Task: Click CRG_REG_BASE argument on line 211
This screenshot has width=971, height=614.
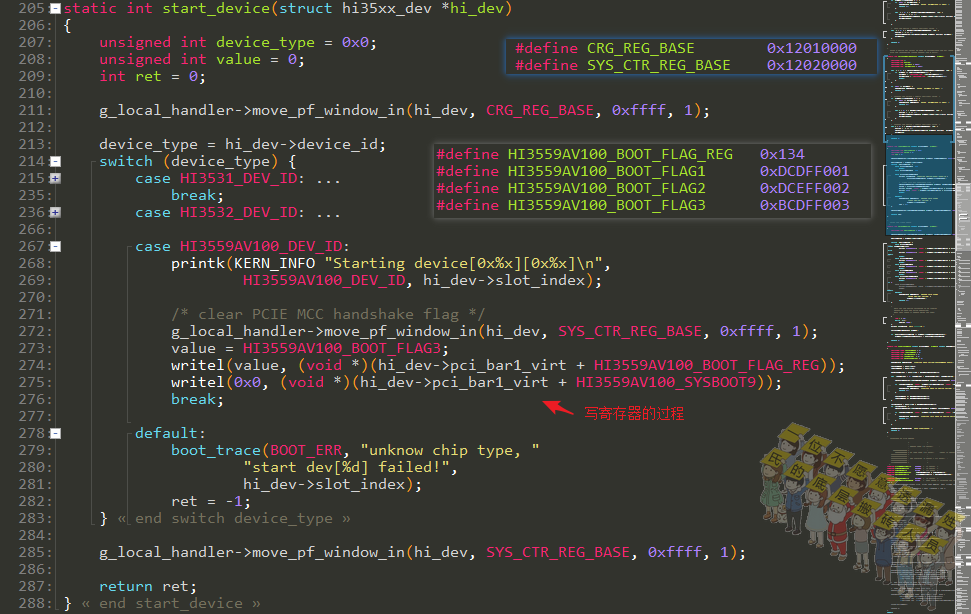Action: click(x=539, y=110)
